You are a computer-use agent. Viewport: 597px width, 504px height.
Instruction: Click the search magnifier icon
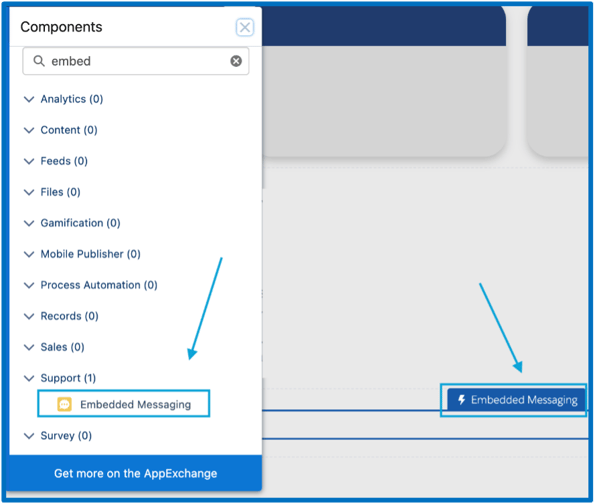coord(39,61)
